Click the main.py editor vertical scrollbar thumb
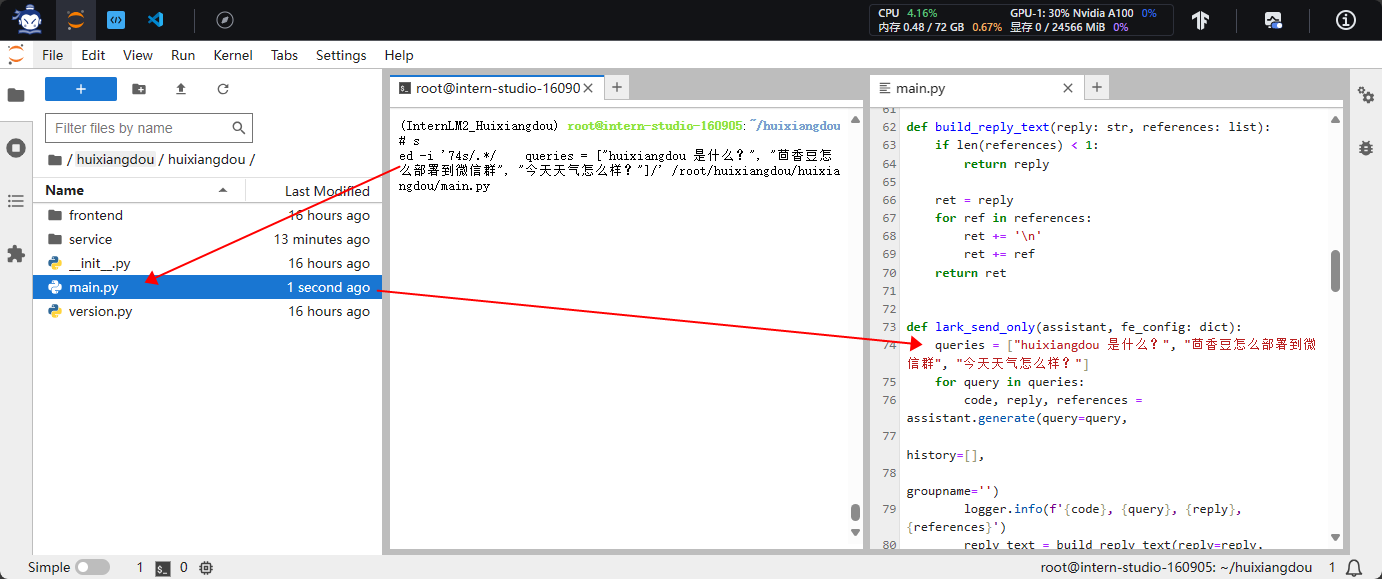Screen dimensions: 1382x579 pos(1335,270)
